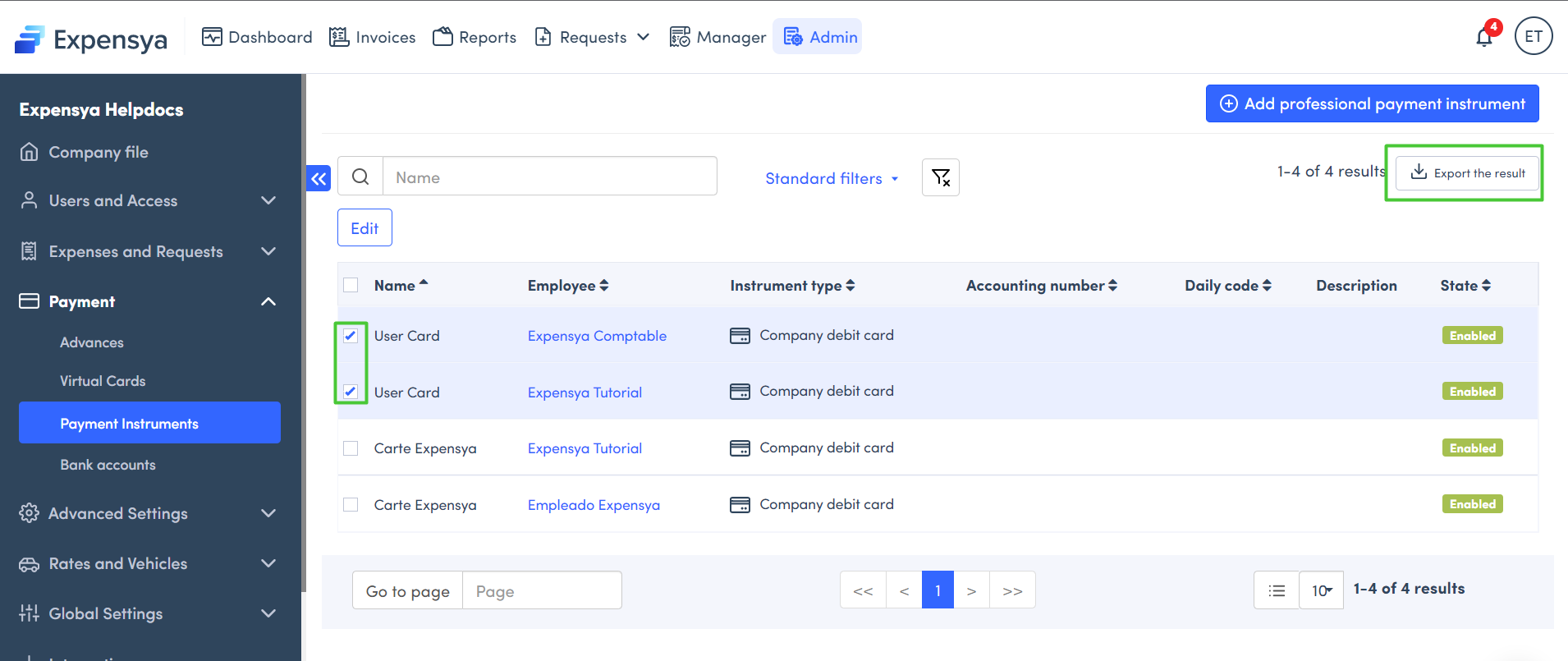Click Export the result button
This screenshot has width=1568, height=661.
(x=1467, y=173)
